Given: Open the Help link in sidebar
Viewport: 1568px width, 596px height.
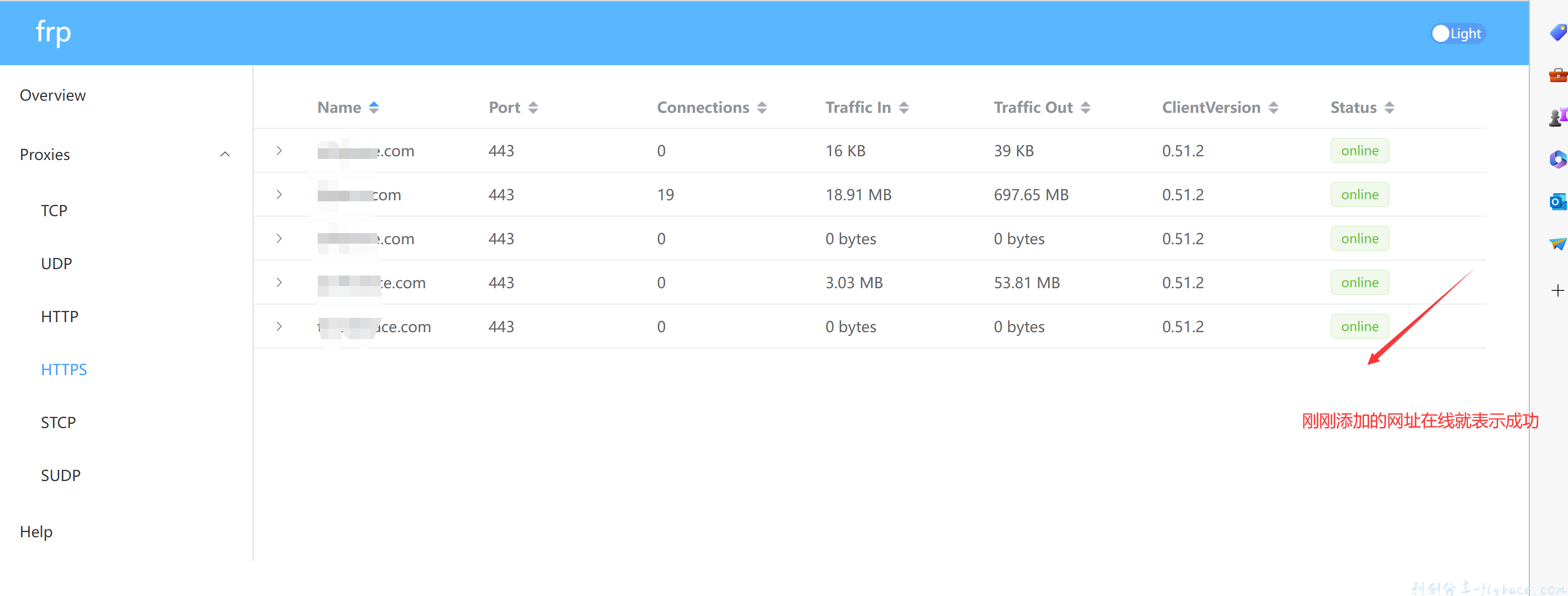Looking at the screenshot, I should click(36, 531).
